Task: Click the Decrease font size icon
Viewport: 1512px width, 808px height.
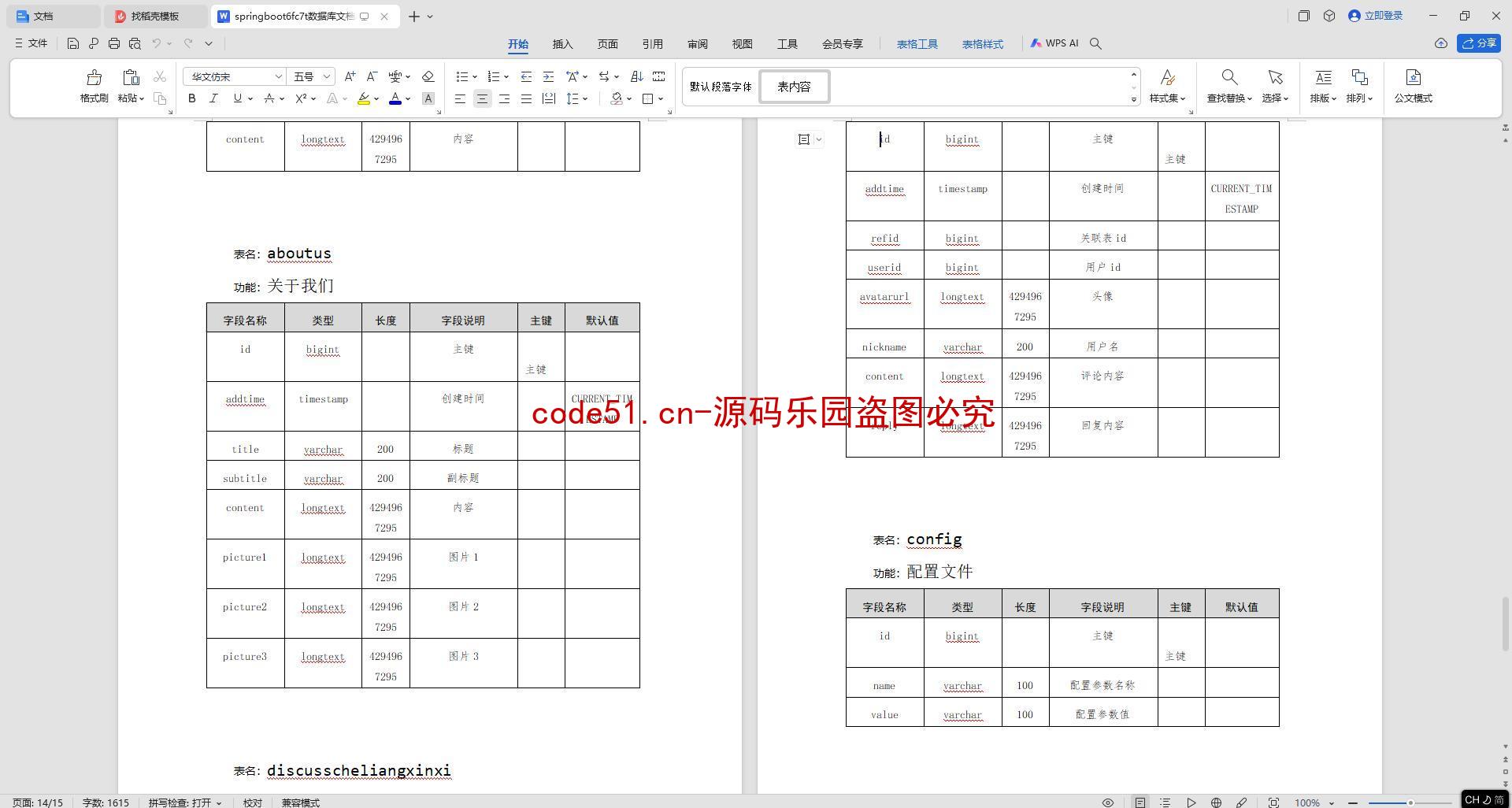Action: [x=372, y=76]
